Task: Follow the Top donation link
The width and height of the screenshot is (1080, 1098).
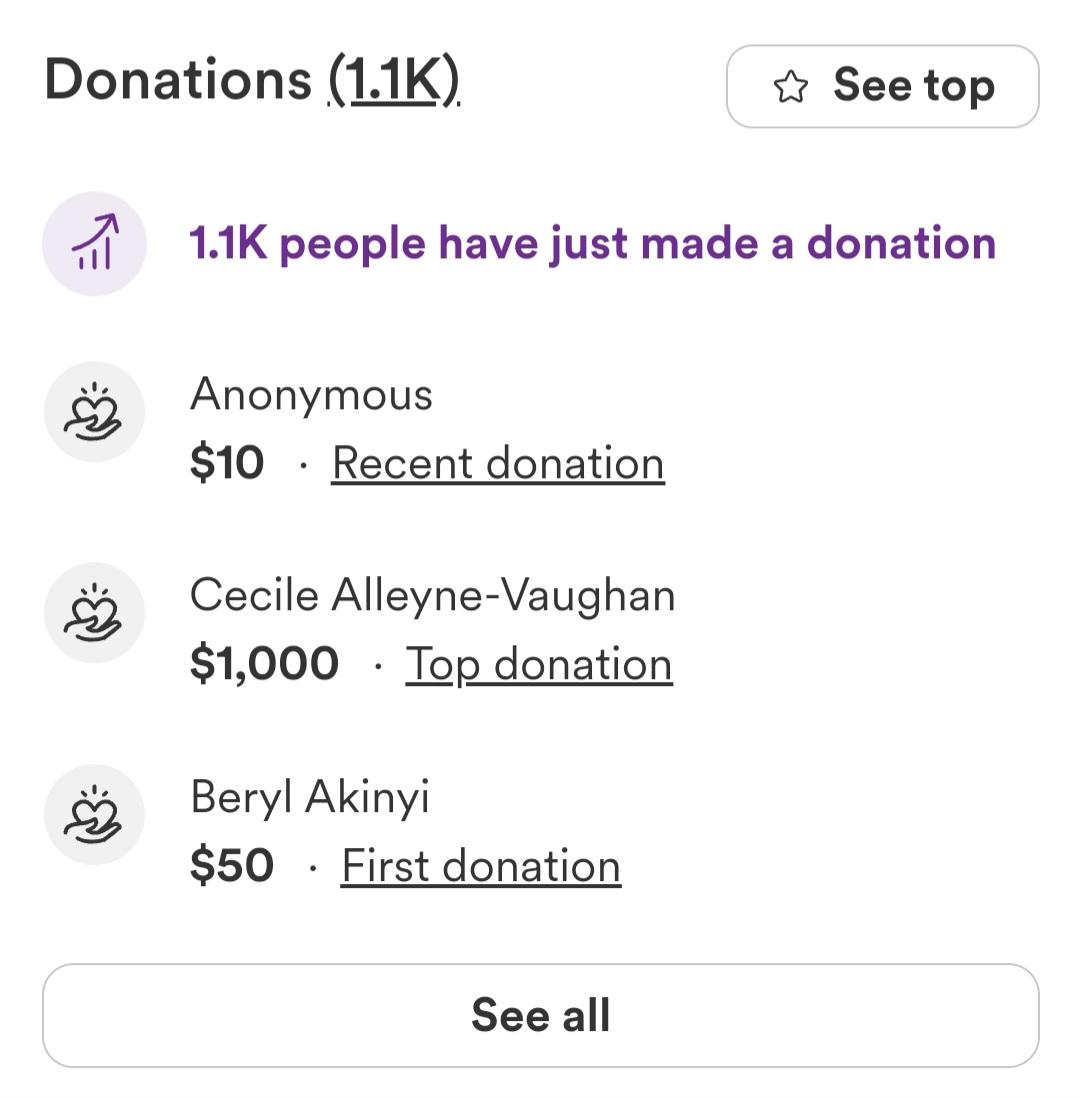Action: coord(538,665)
